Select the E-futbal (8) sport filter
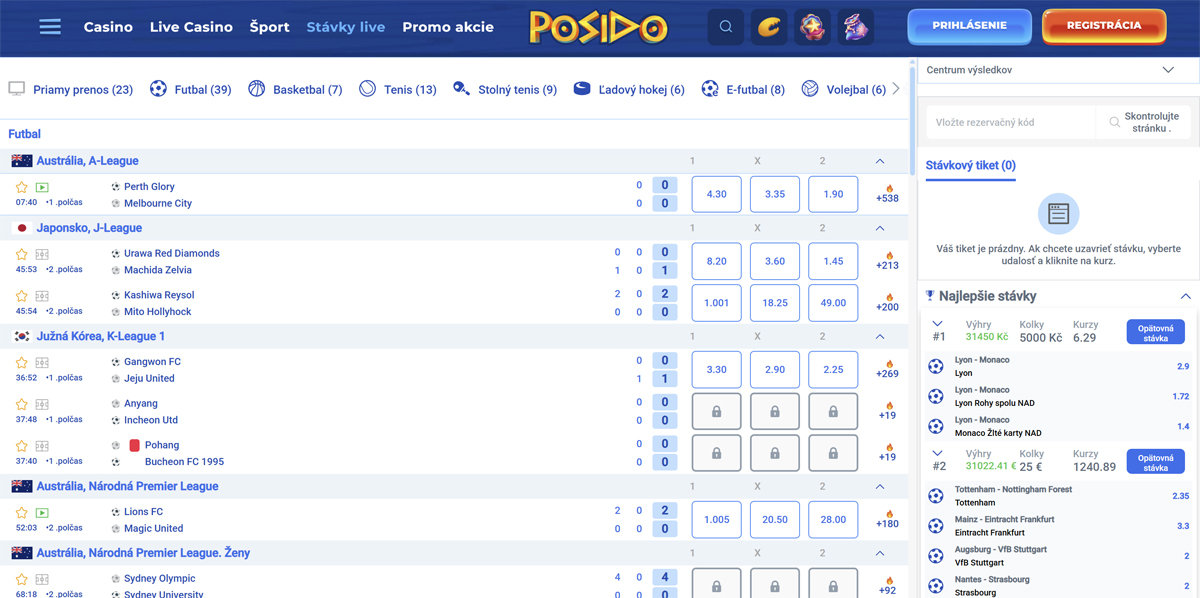 (x=743, y=89)
